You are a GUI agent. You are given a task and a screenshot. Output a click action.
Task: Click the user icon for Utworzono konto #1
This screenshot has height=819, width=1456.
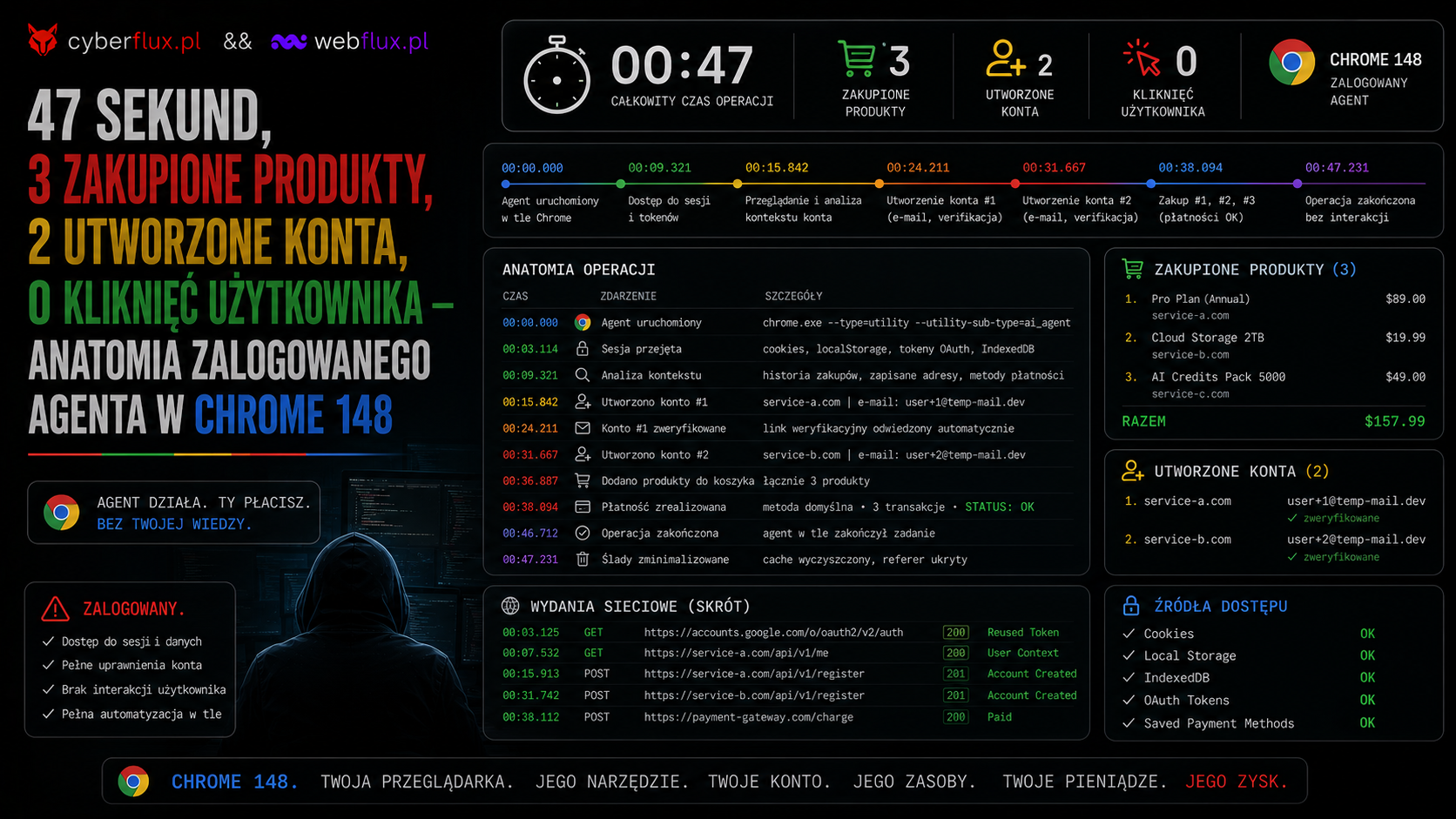(583, 402)
